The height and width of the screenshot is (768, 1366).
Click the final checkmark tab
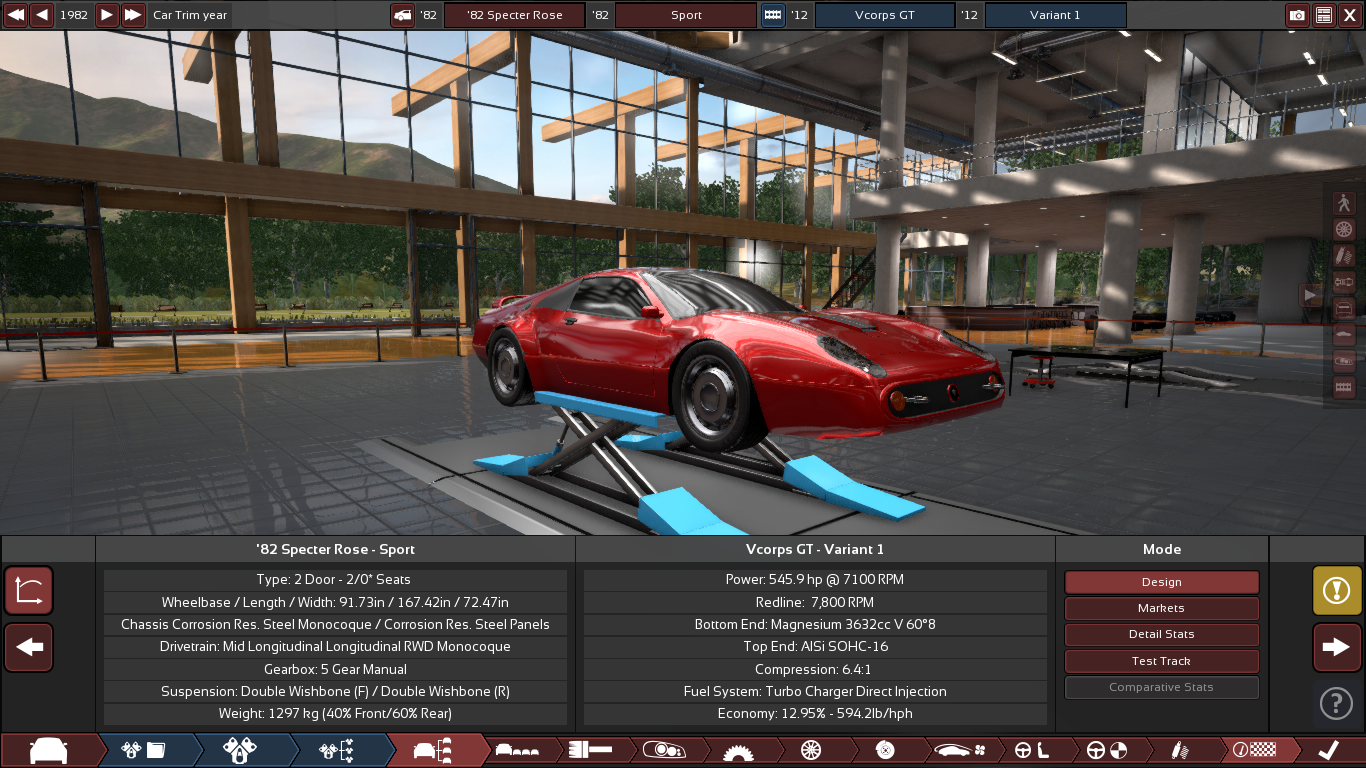[1328, 751]
